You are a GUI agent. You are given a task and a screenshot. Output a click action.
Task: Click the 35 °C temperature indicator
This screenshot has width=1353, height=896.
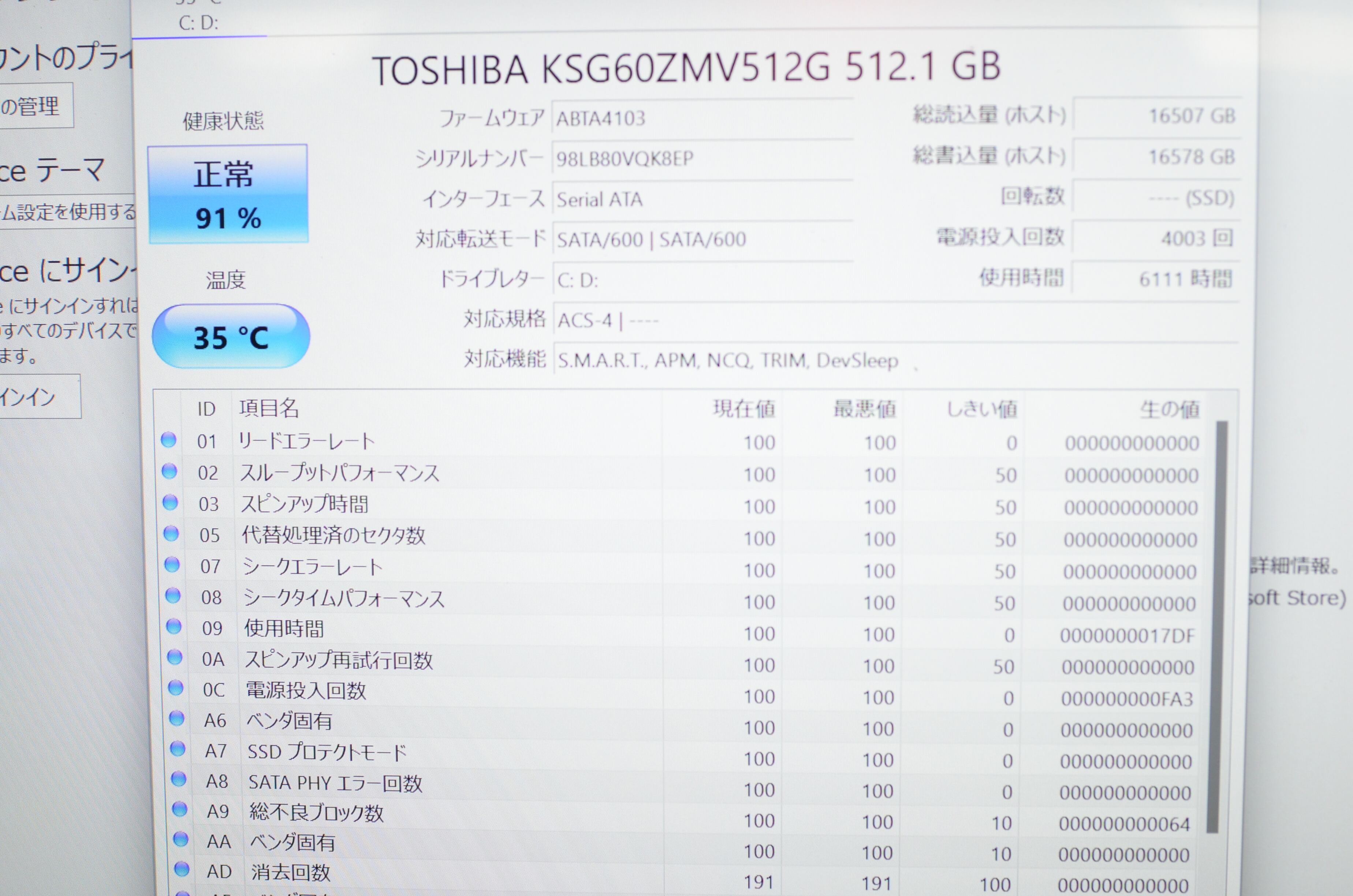[231, 337]
